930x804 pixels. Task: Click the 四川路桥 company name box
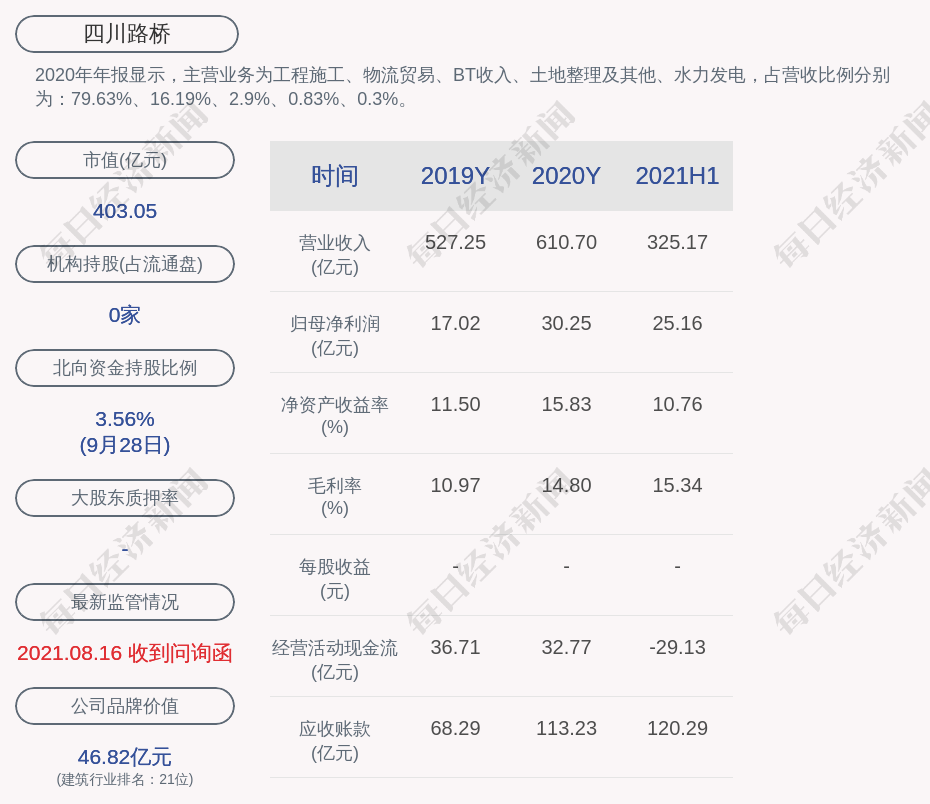[x=125, y=33]
